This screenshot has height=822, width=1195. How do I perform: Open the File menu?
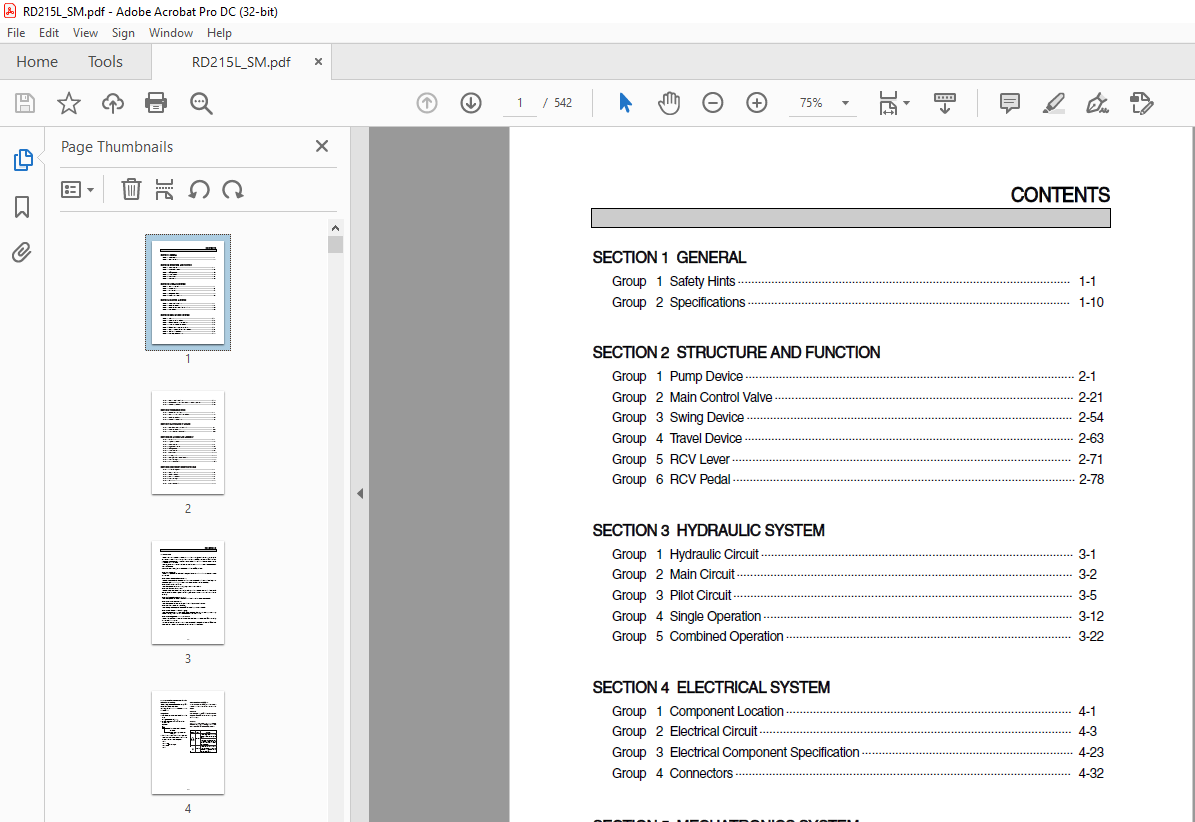click(16, 33)
